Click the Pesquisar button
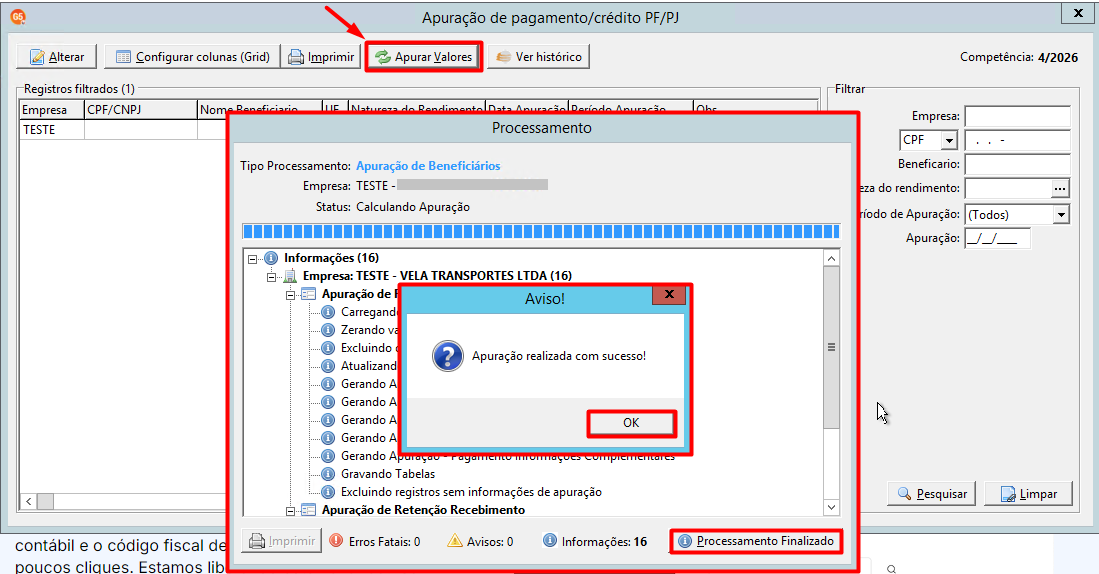 (933, 493)
